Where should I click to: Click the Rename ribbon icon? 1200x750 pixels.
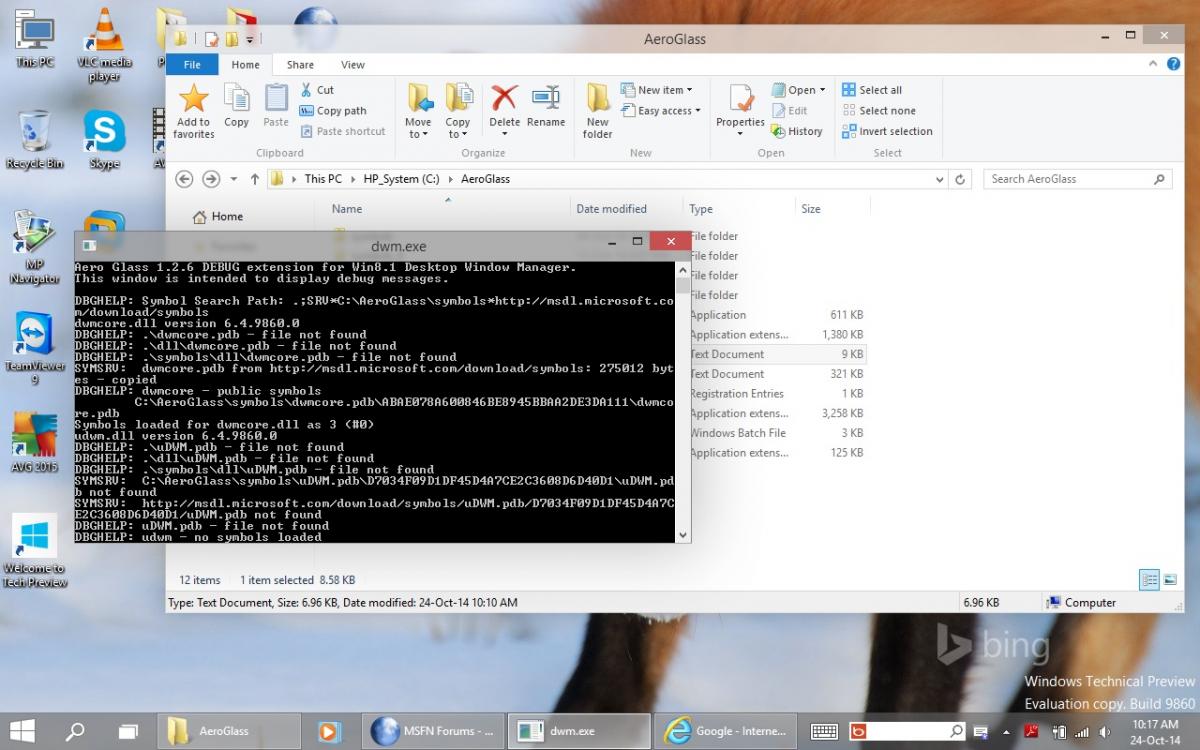pos(546,106)
